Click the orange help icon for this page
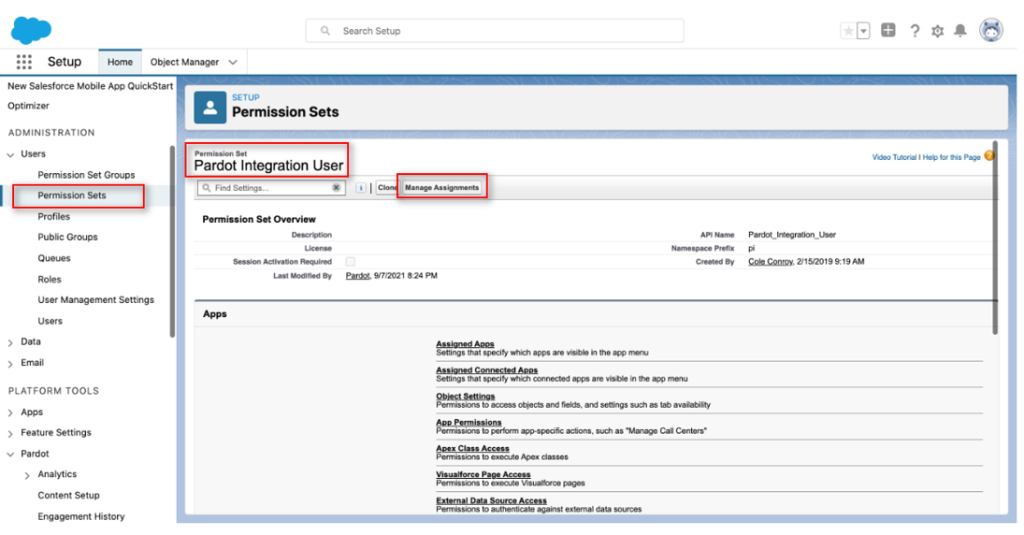 (989, 156)
